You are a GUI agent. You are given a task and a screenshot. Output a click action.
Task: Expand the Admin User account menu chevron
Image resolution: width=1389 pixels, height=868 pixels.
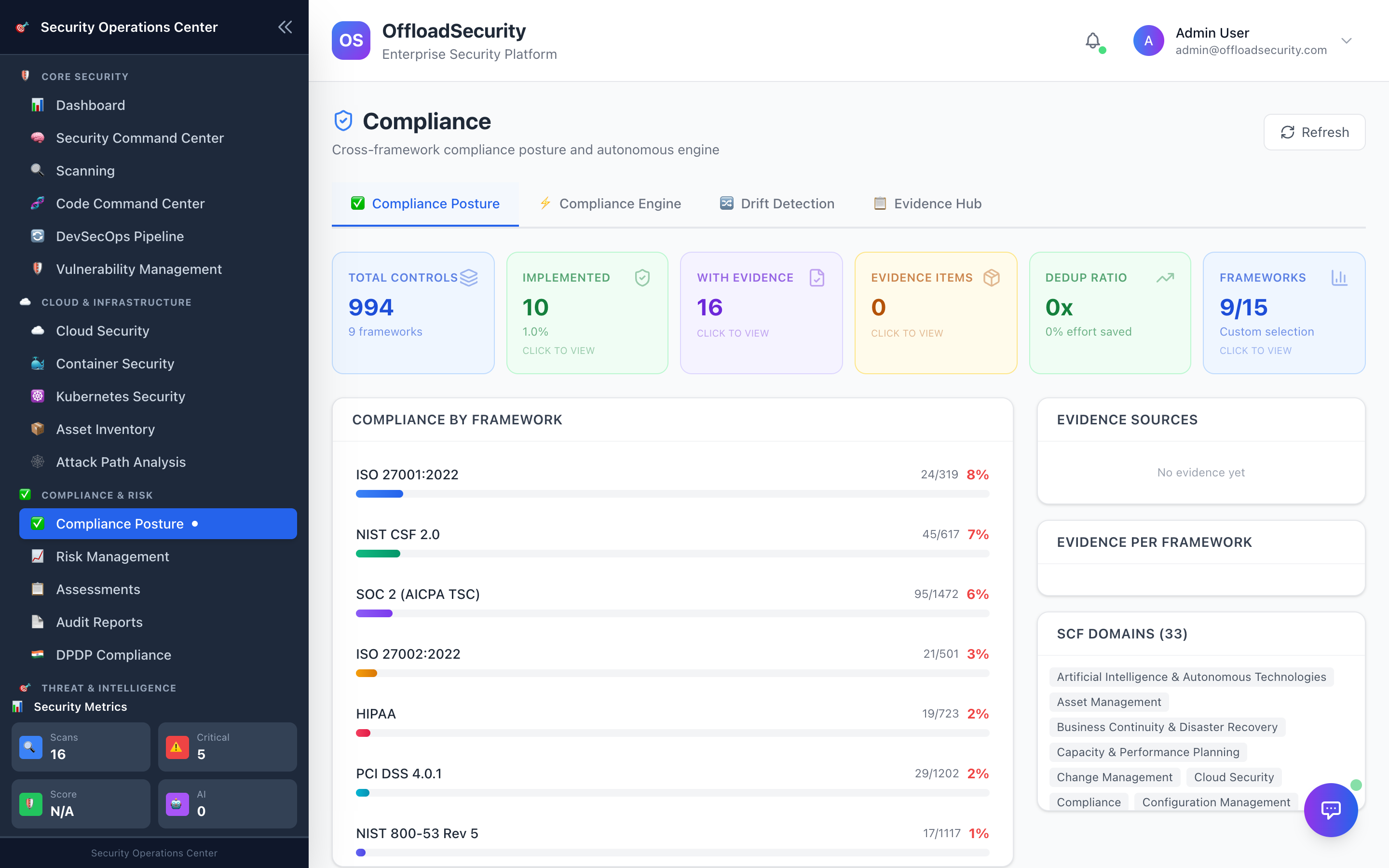pos(1347,41)
